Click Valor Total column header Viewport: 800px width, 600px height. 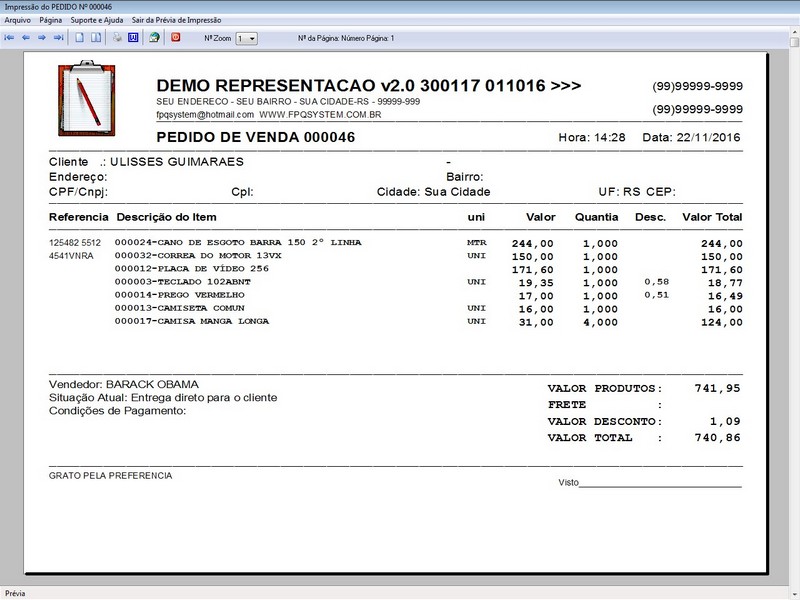pyautogui.click(x=712, y=217)
